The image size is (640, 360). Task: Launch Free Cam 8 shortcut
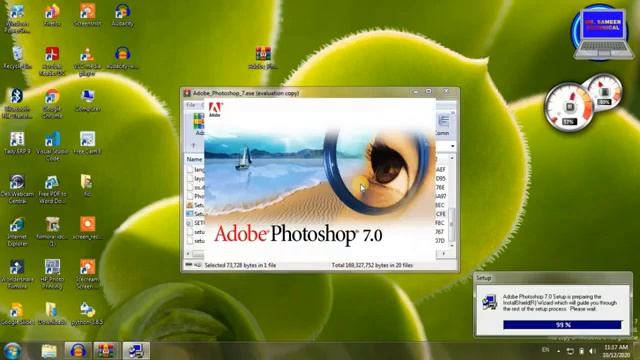pyautogui.click(x=87, y=143)
